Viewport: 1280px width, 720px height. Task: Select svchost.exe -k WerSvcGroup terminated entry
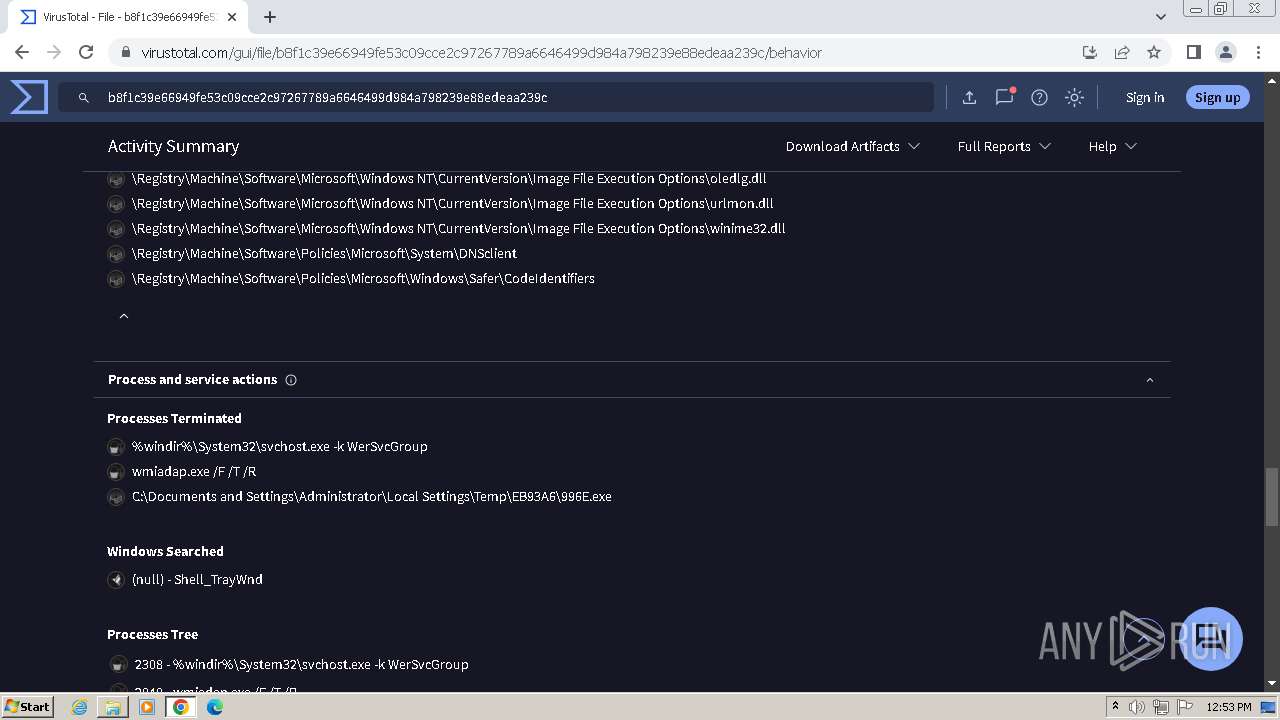click(x=280, y=446)
